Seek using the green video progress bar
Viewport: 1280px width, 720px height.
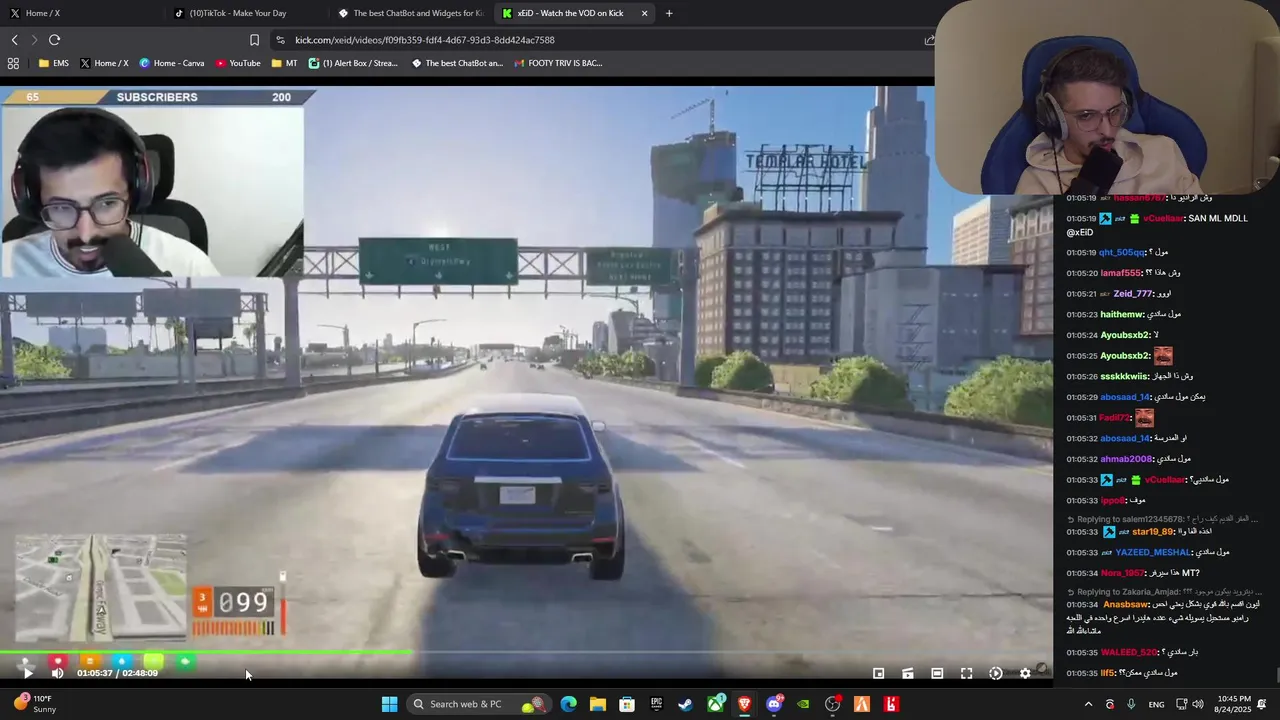(x=526, y=653)
